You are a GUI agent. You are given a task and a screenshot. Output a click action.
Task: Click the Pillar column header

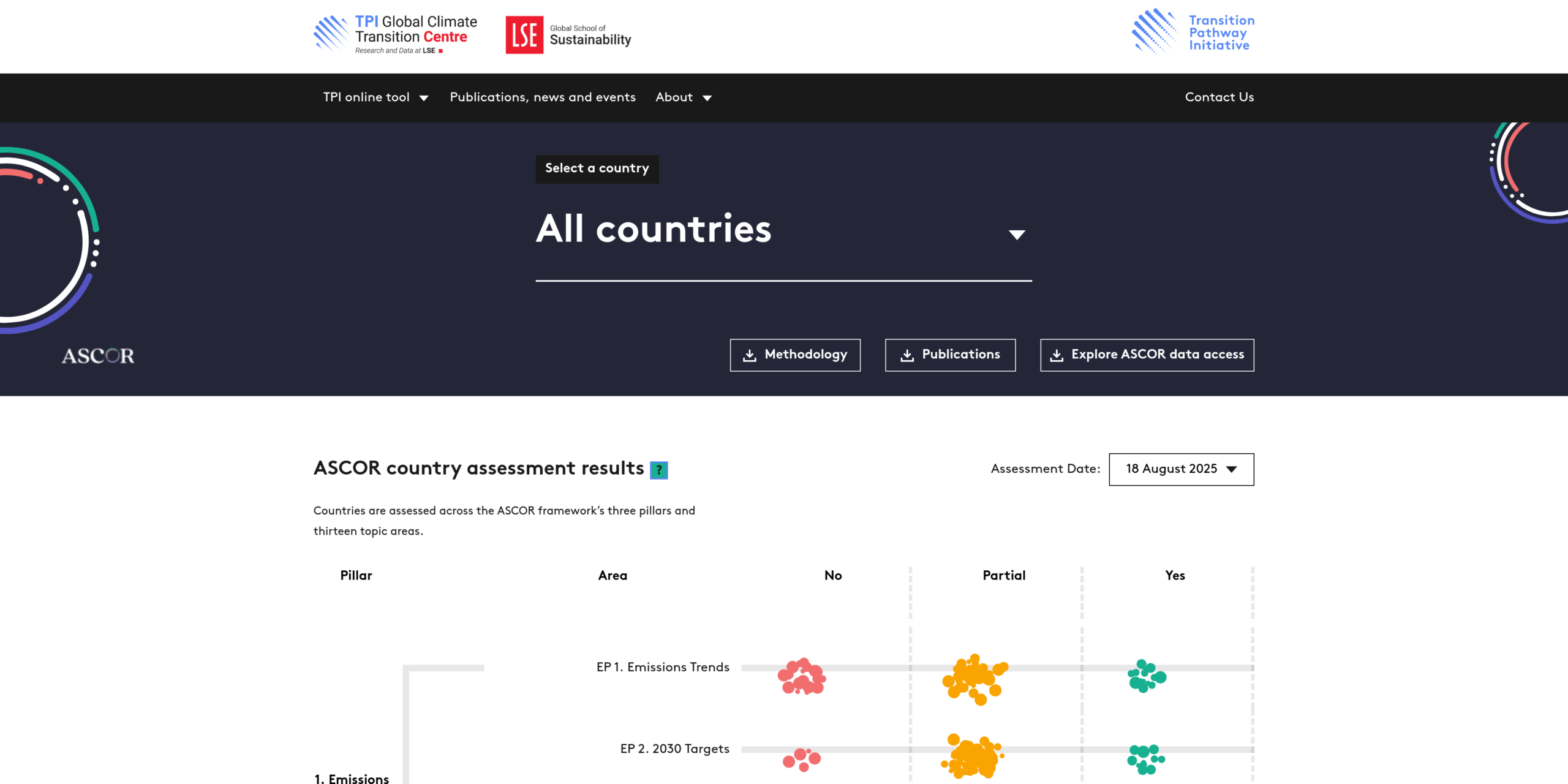coord(356,576)
